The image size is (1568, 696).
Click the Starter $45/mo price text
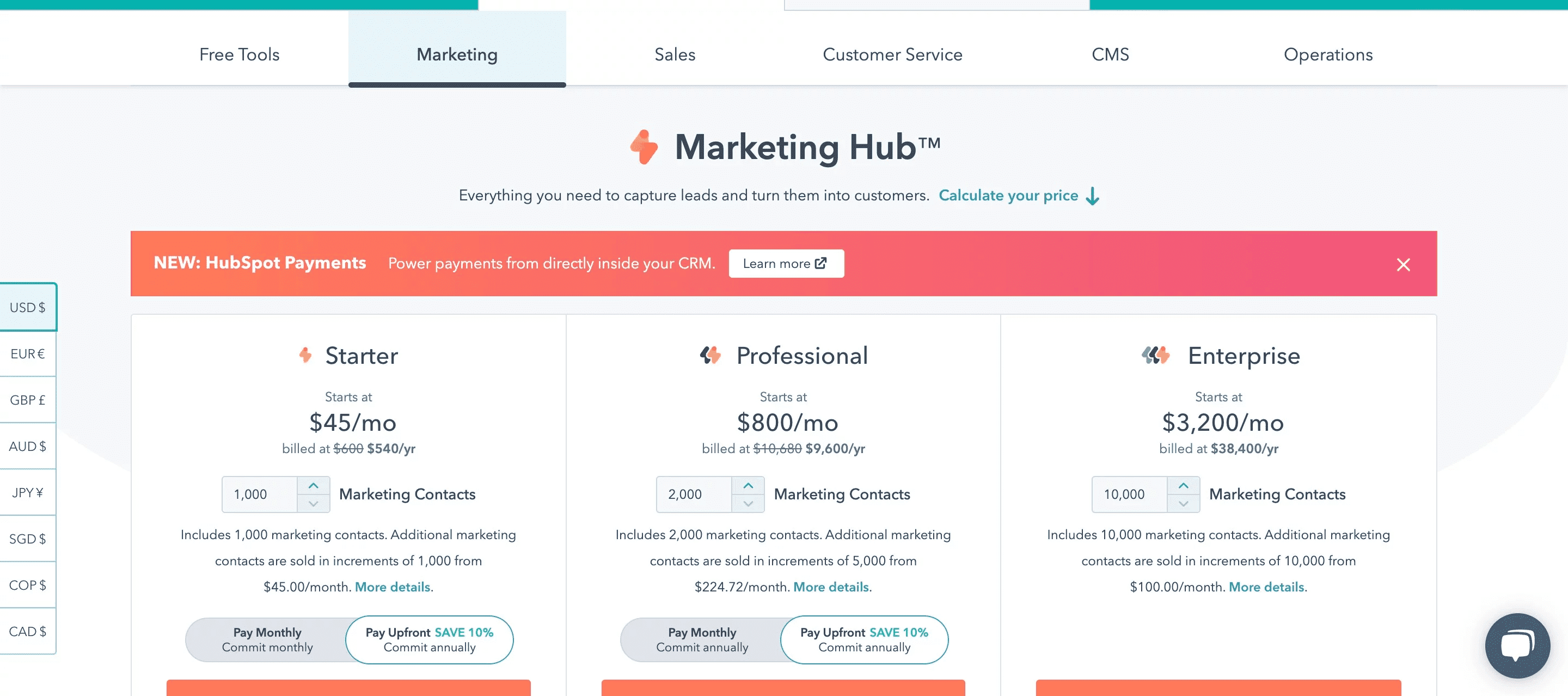click(x=352, y=423)
